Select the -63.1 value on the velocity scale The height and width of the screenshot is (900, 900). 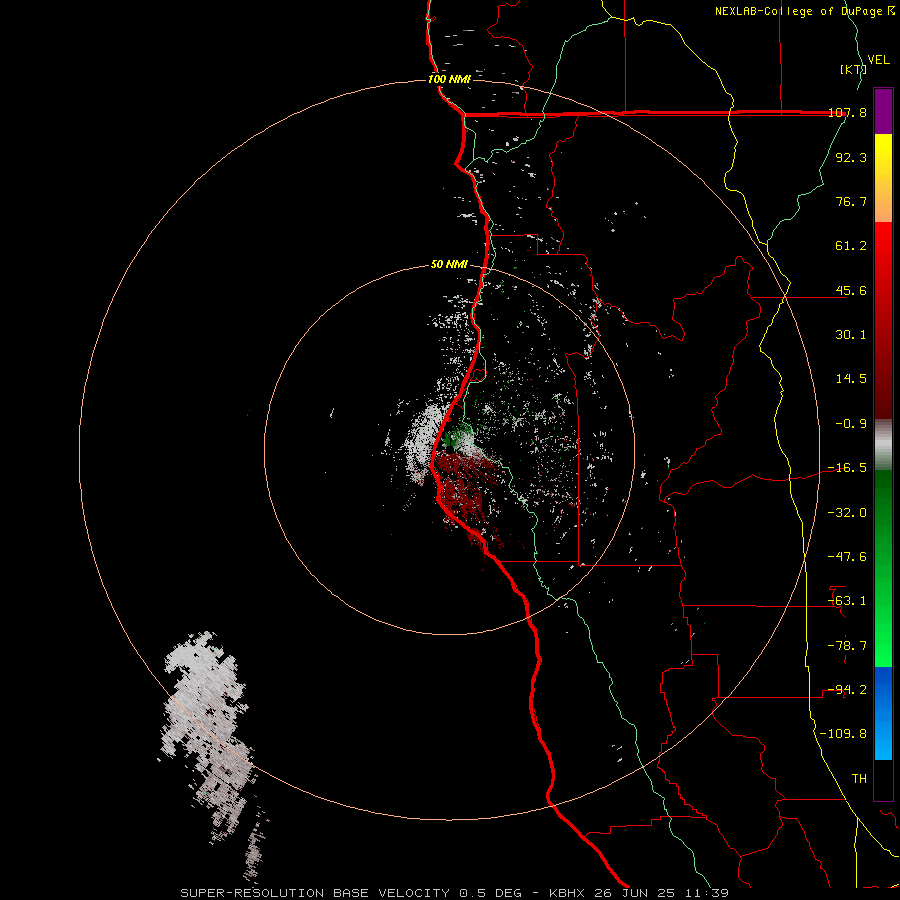tap(847, 601)
